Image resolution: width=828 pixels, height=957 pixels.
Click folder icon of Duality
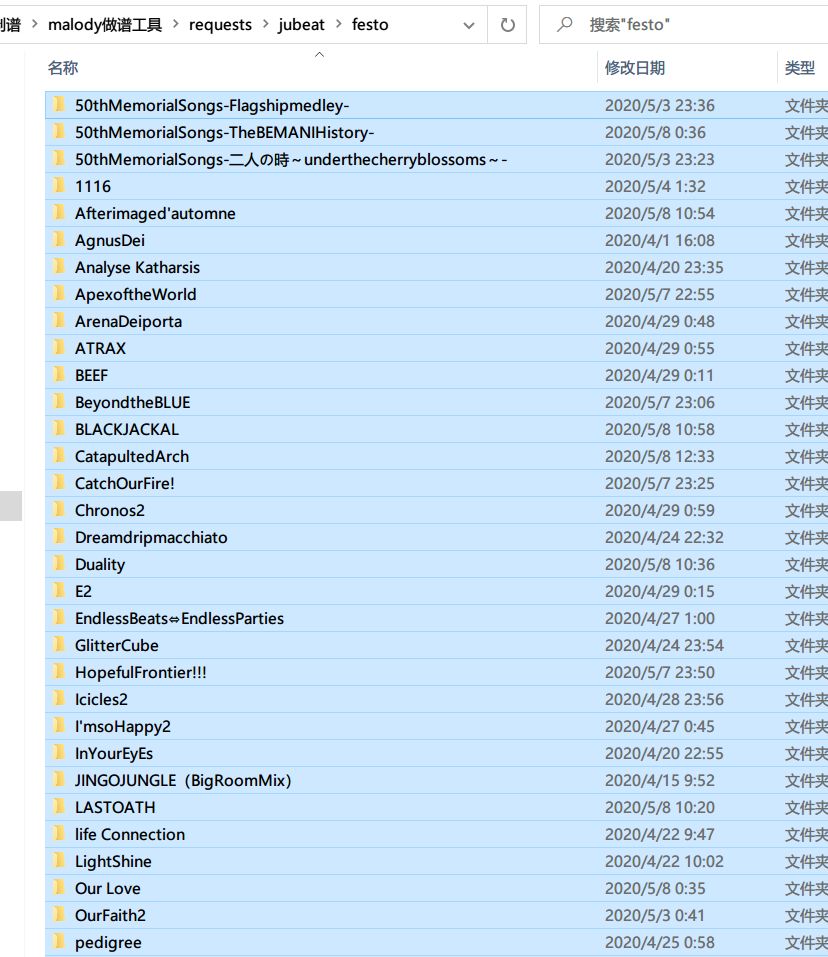59,564
